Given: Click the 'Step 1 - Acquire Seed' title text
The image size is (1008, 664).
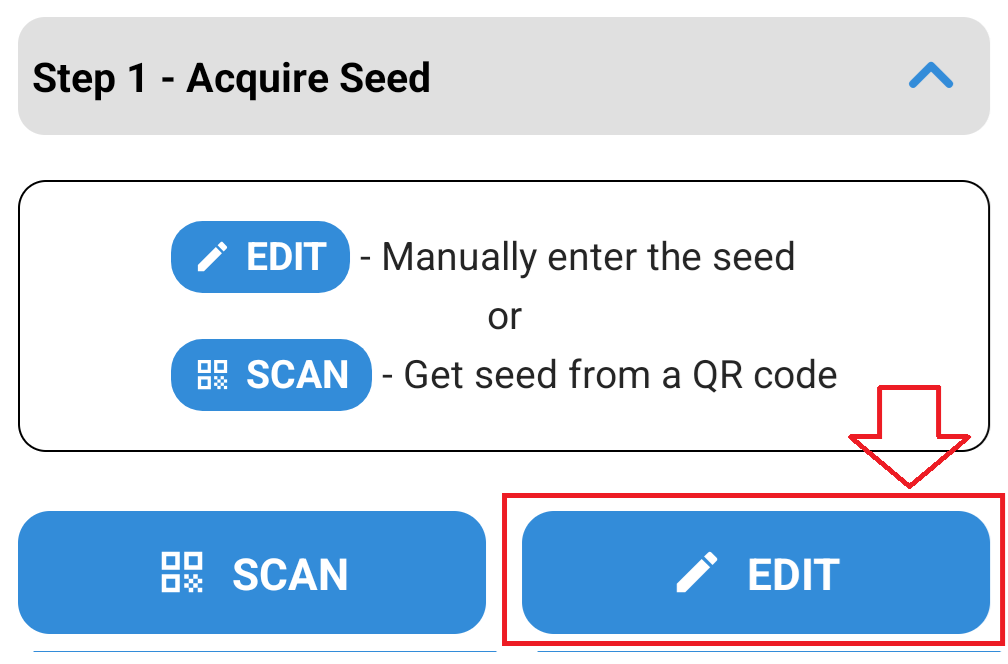Looking at the screenshot, I should tap(231, 78).
